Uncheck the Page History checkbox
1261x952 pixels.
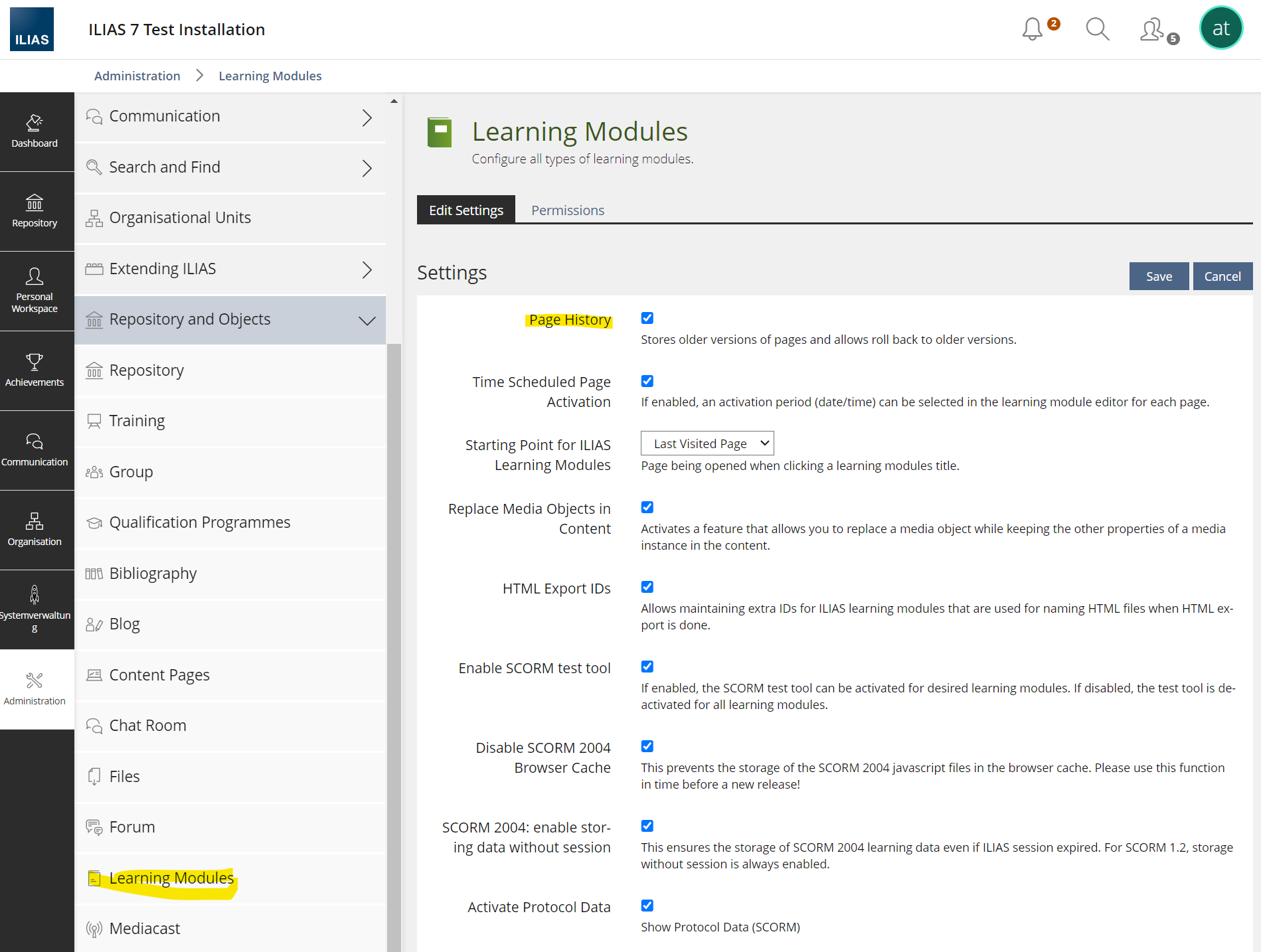coord(647,318)
